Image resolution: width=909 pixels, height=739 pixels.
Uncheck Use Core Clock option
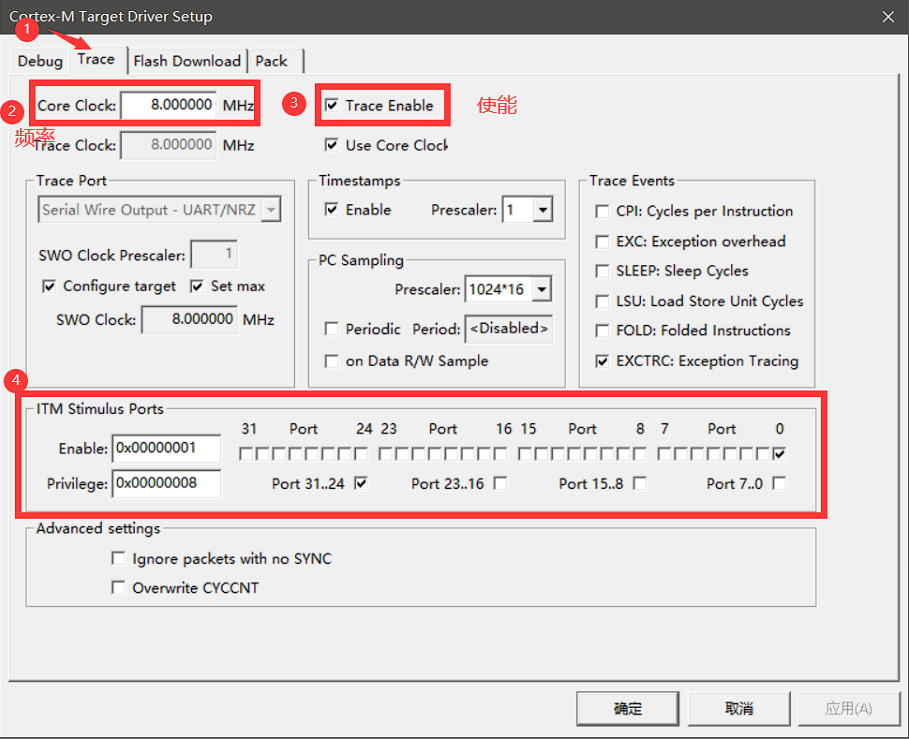(x=332, y=145)
